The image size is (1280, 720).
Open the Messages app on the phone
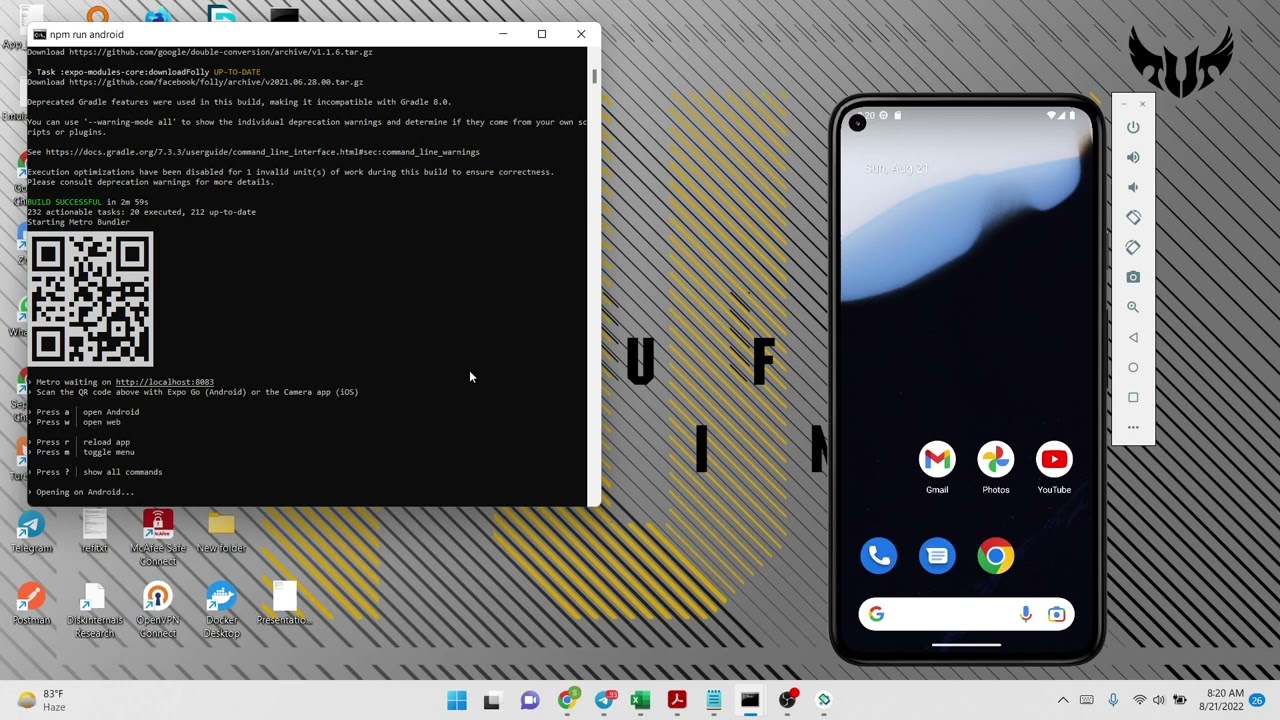click(x=937, y=556)
